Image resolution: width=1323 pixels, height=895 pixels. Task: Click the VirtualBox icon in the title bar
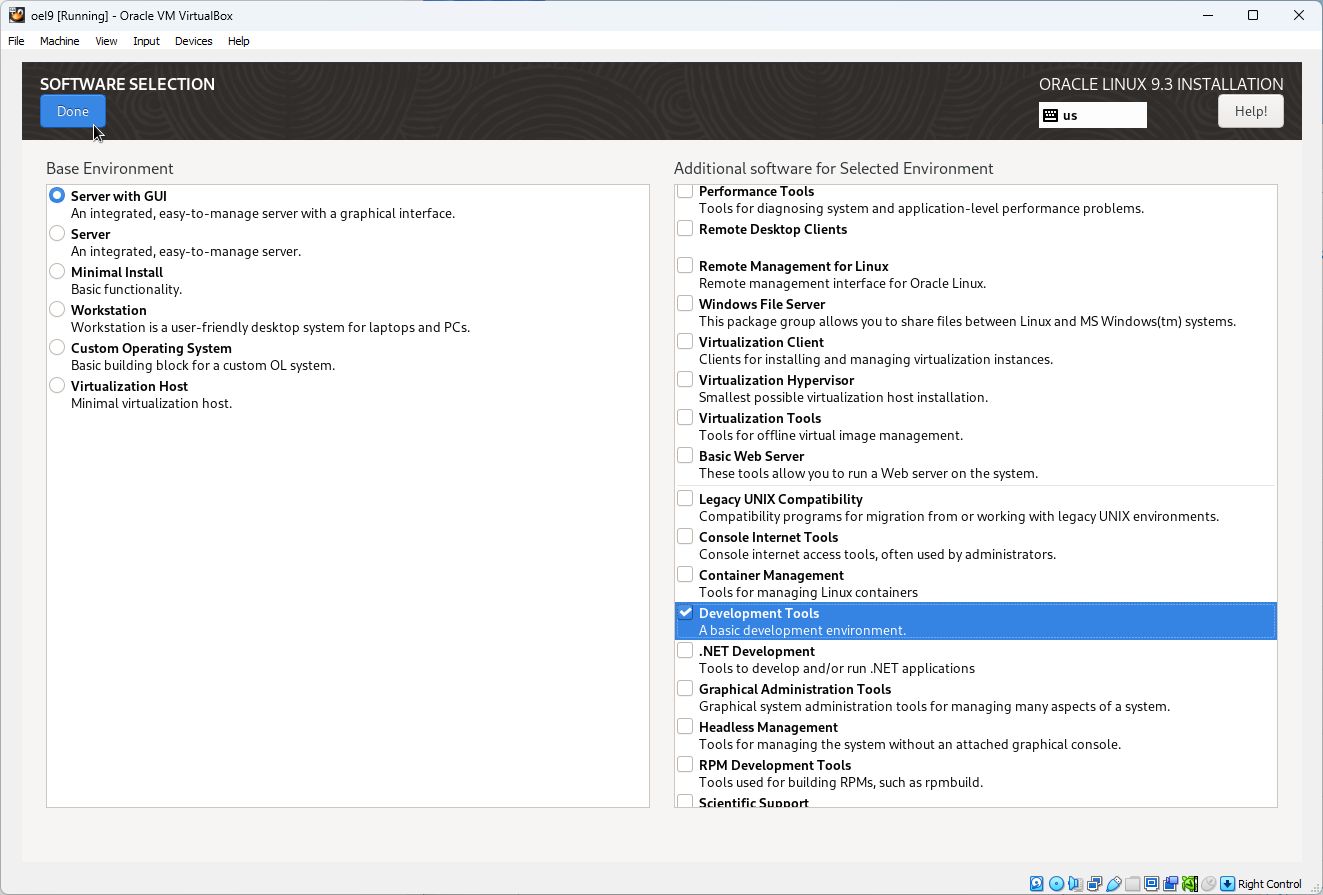(x=16, y=15)
